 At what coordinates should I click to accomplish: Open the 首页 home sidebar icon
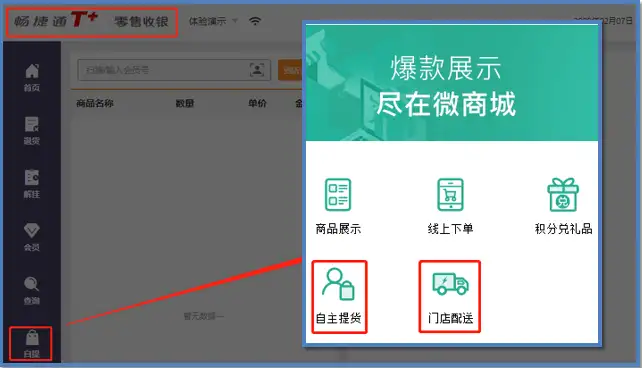pos(32,71)
